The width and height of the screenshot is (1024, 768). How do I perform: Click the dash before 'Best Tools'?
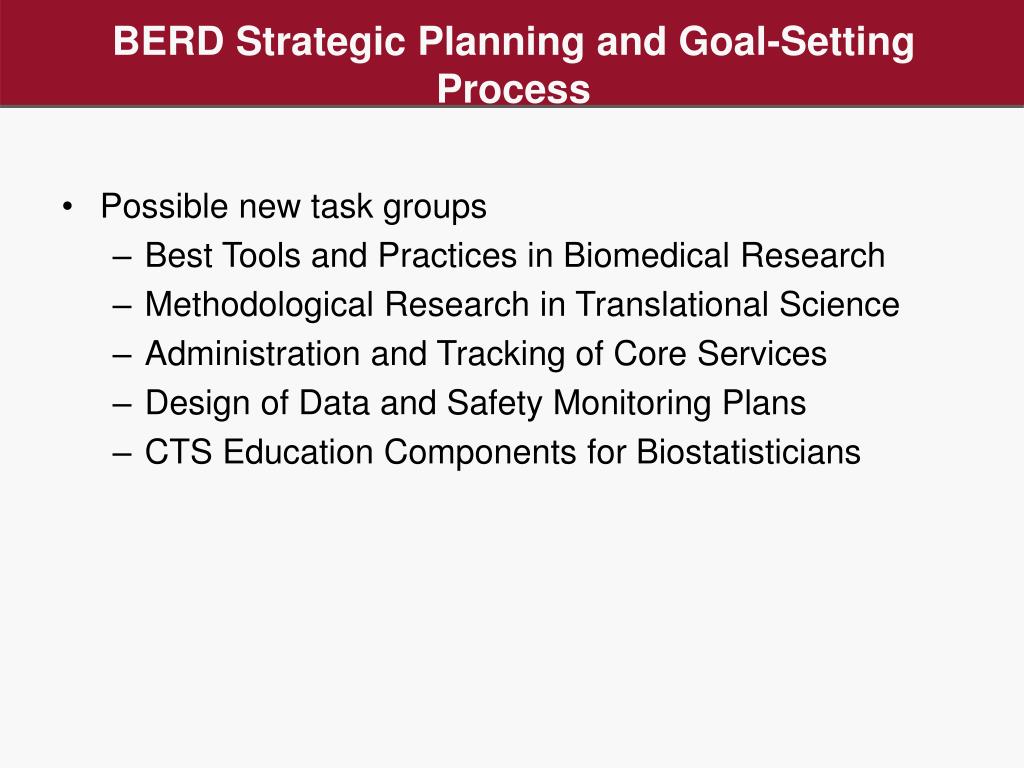coord(122,257)
